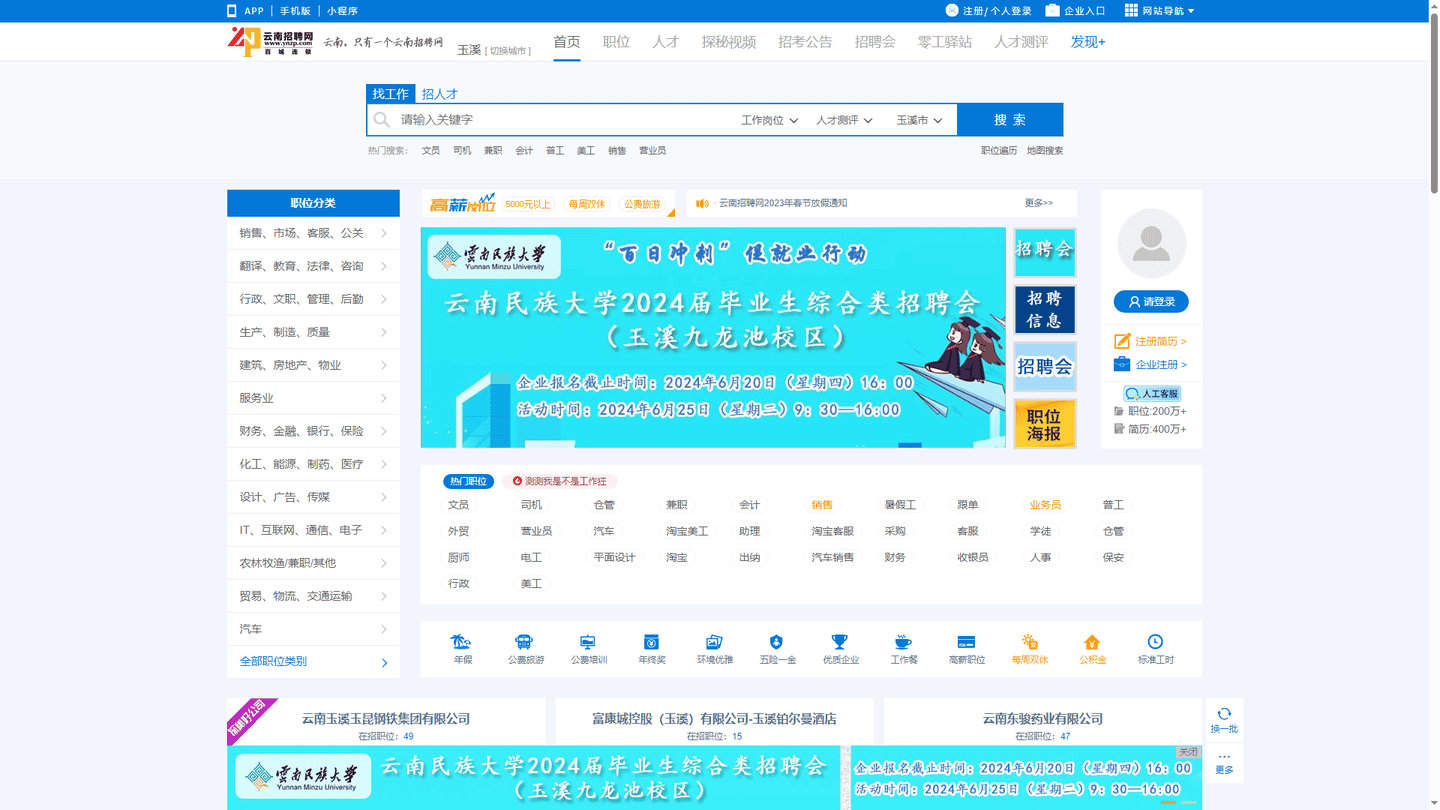Open the 工作岗位 dropdown
The width and height of the screenshot is (1440, 810).
tap(769, 120)
